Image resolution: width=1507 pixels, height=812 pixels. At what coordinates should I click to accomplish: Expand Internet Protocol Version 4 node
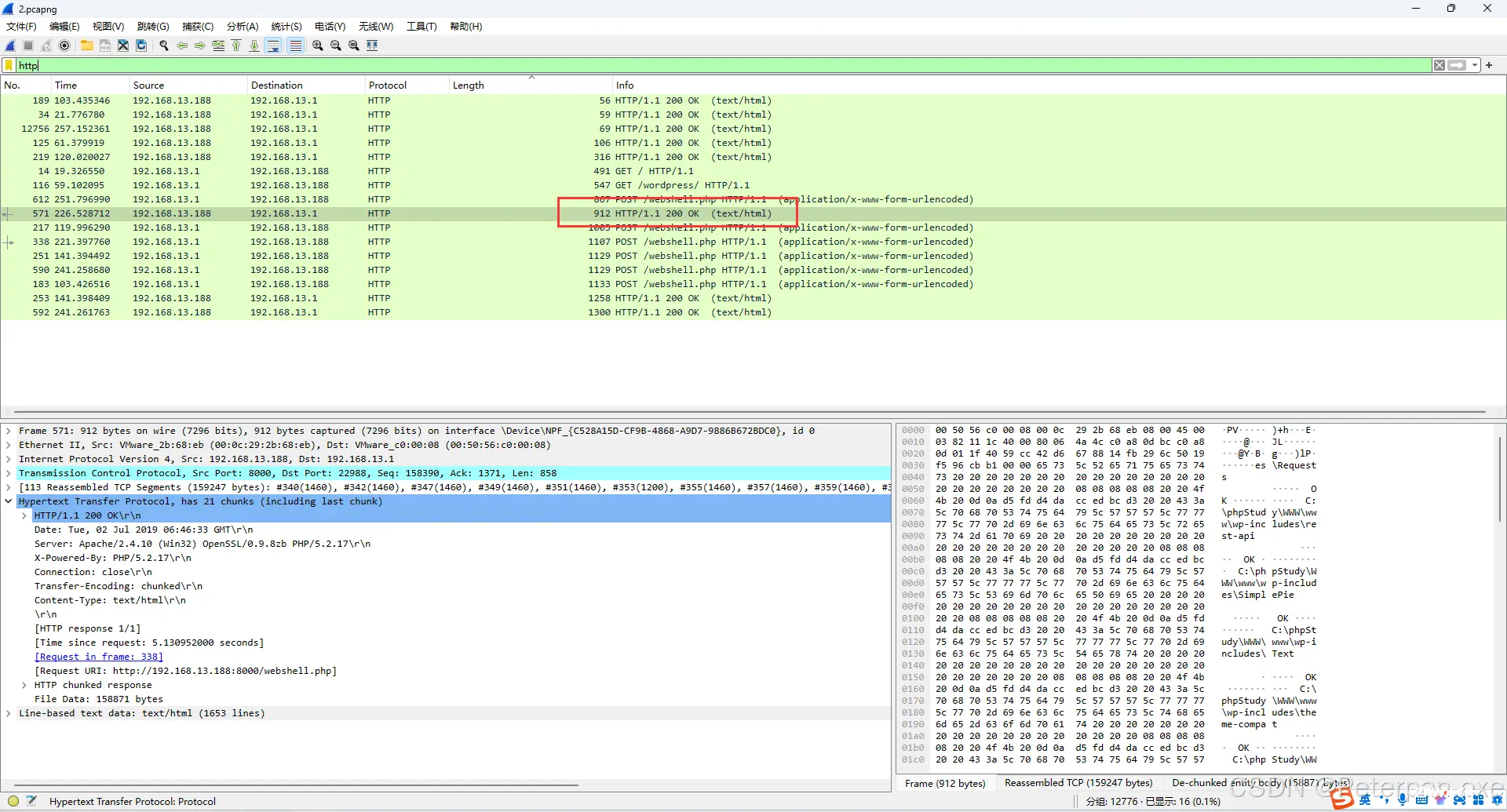point(9,459)
